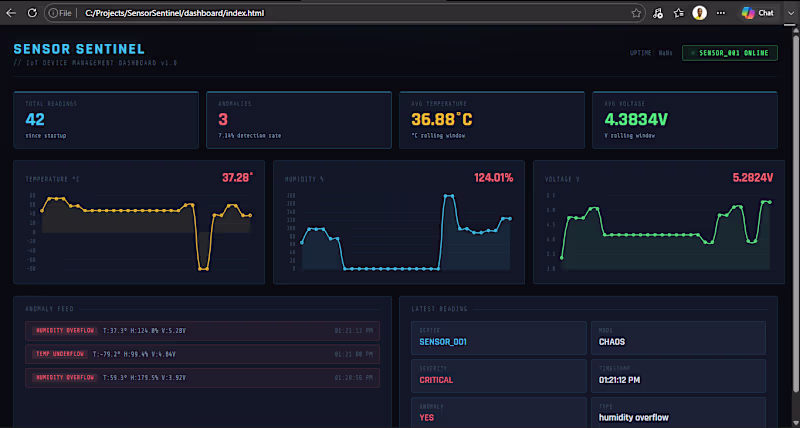Open the browser settings ellipsis menu
Screen dimensions: 800x428
tap(720, 13)
